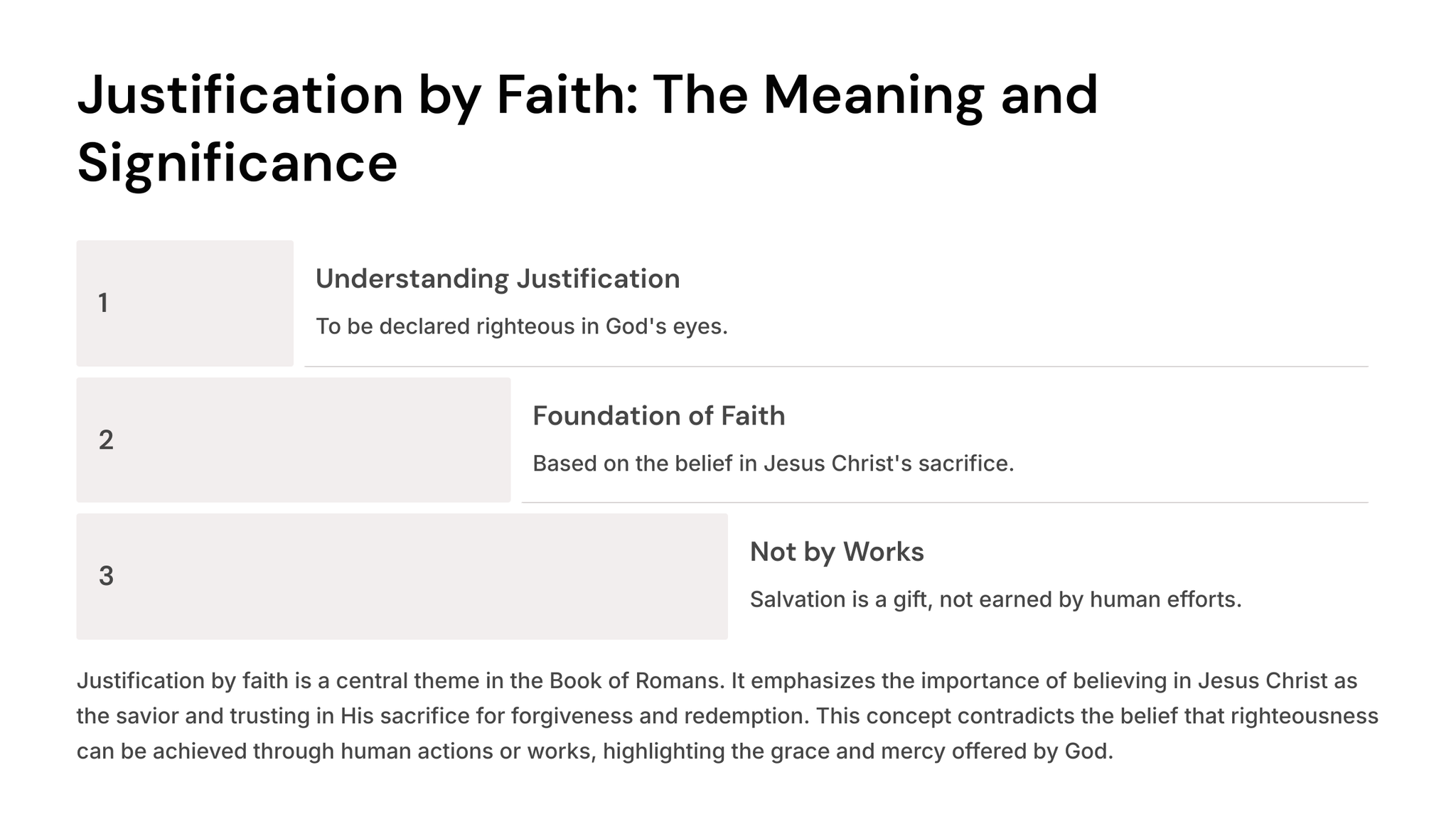The width and height of the screenshot is (1456, 829).
Task: Click the "Salvation is a gift" description text
Action: click(995, 599)
